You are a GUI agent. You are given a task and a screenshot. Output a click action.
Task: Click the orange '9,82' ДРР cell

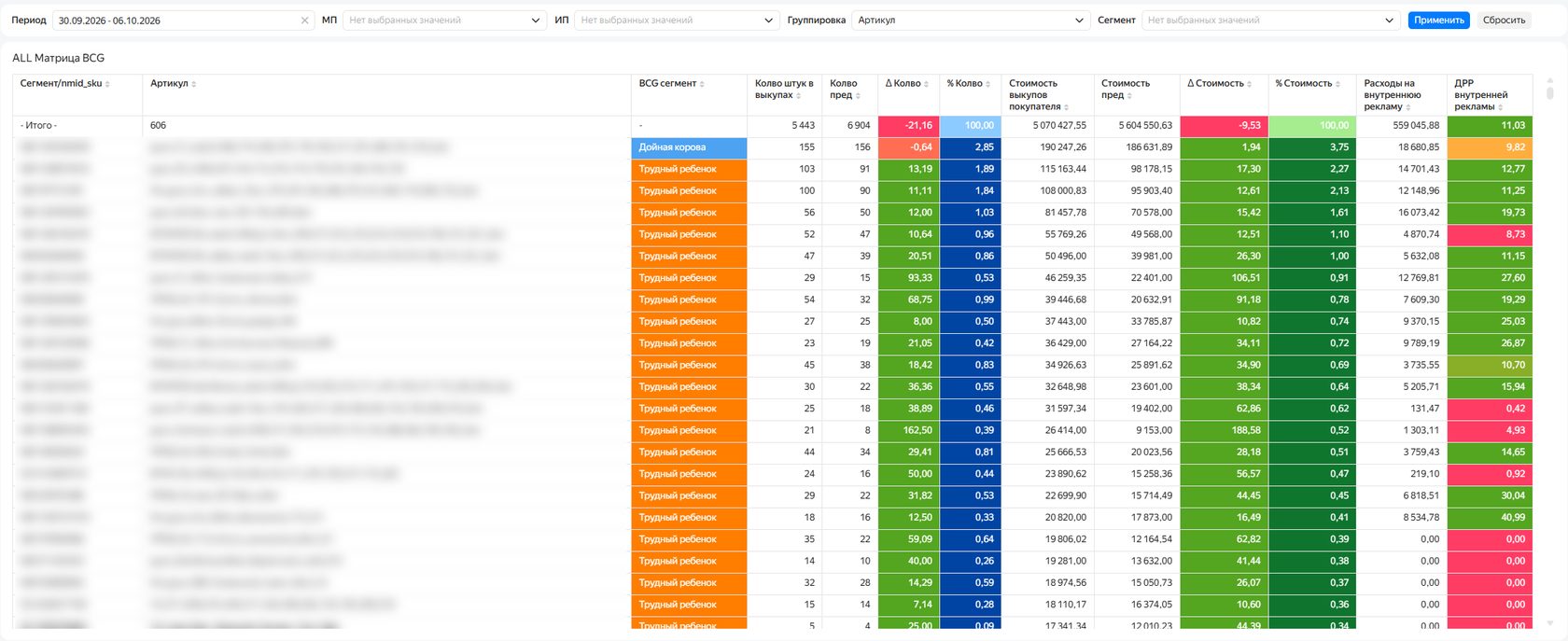click(1490, 147)
